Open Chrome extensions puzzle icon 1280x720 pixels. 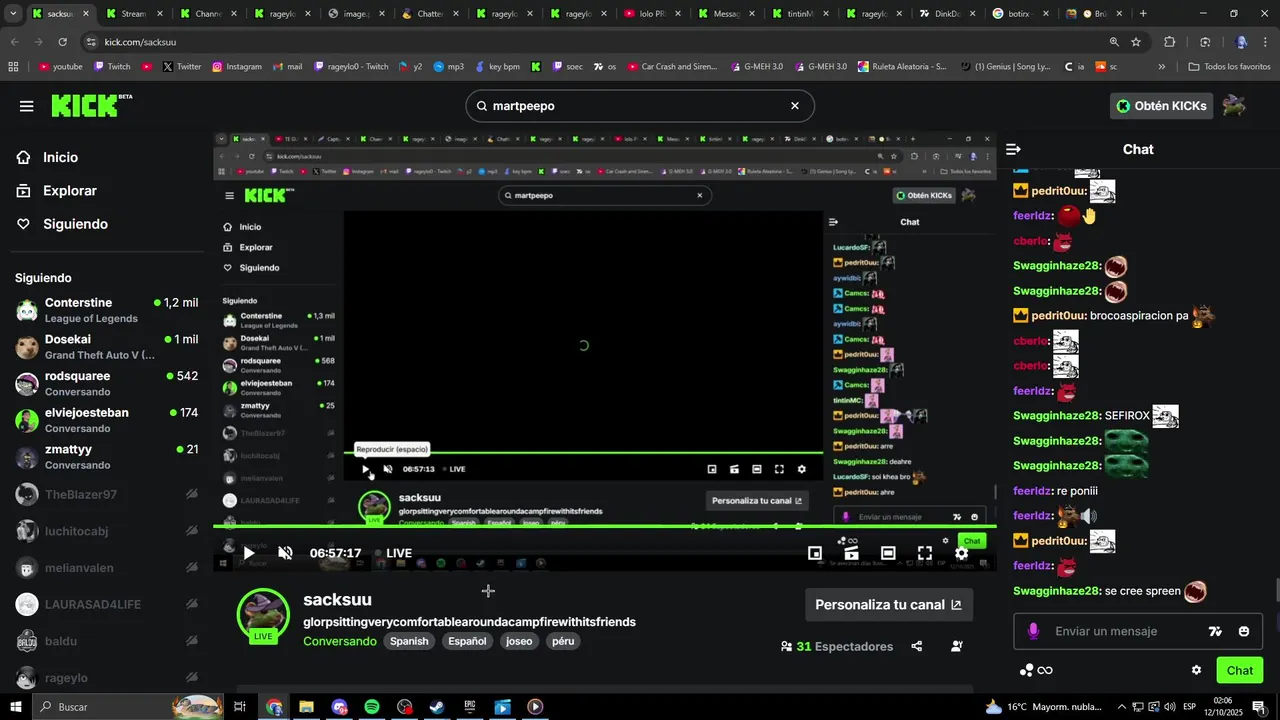tap(1169, 42)
